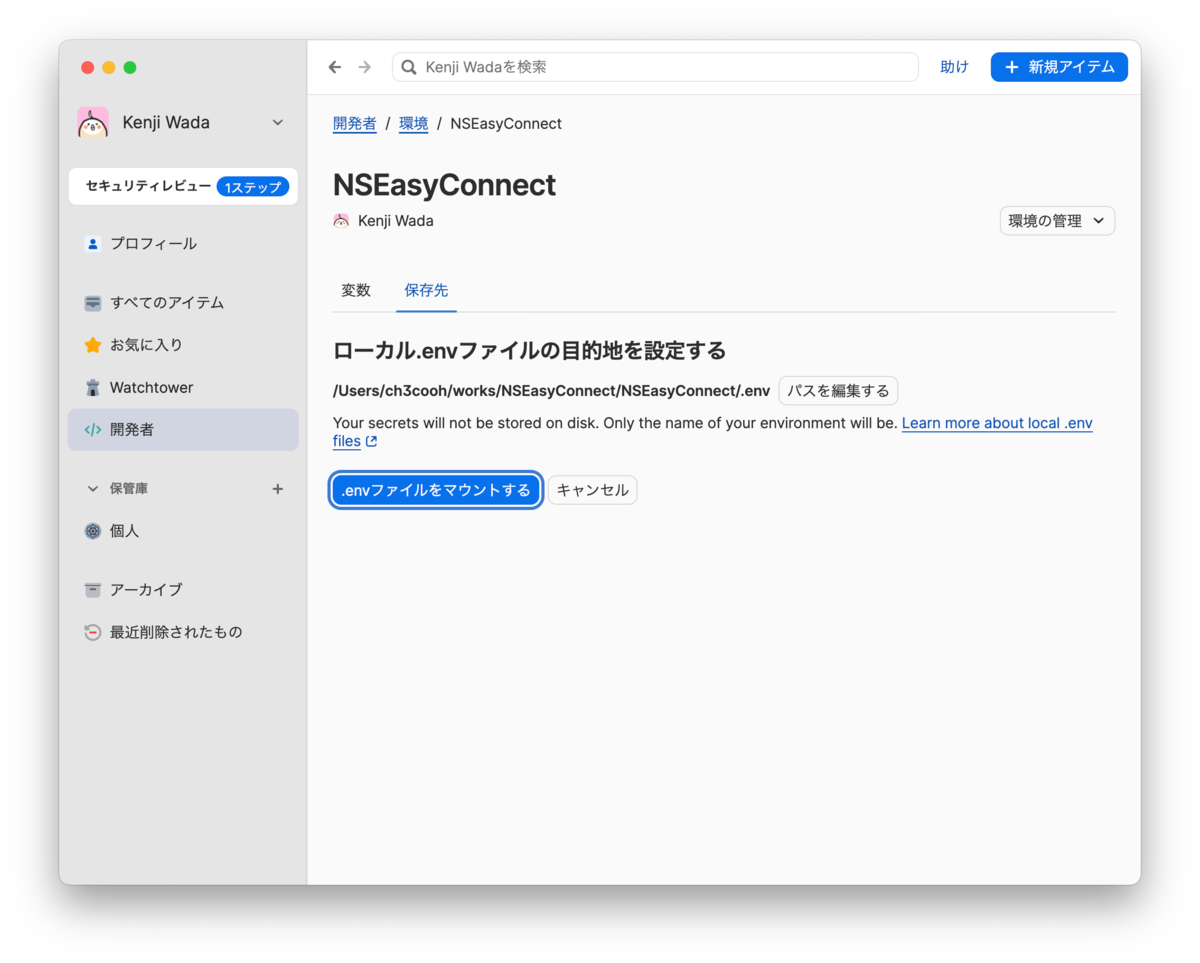Open アーカイブ in the sidebar
The width and height of the screenshot is (1200, 963).
[x=183, y=590]
